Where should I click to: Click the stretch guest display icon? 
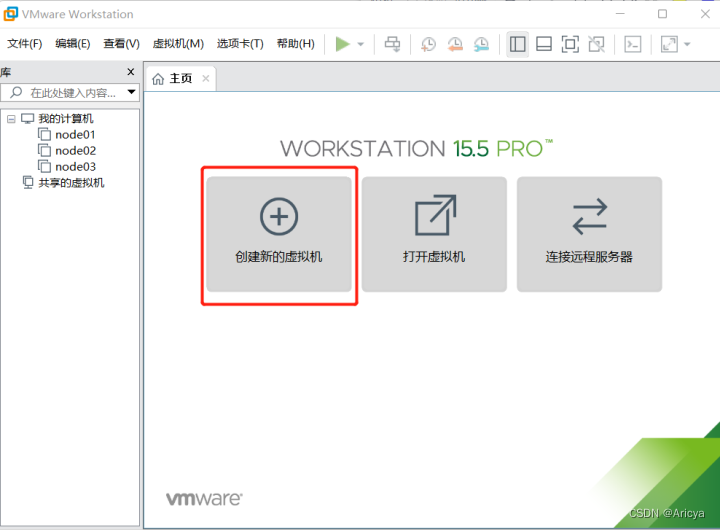point(669,44)
